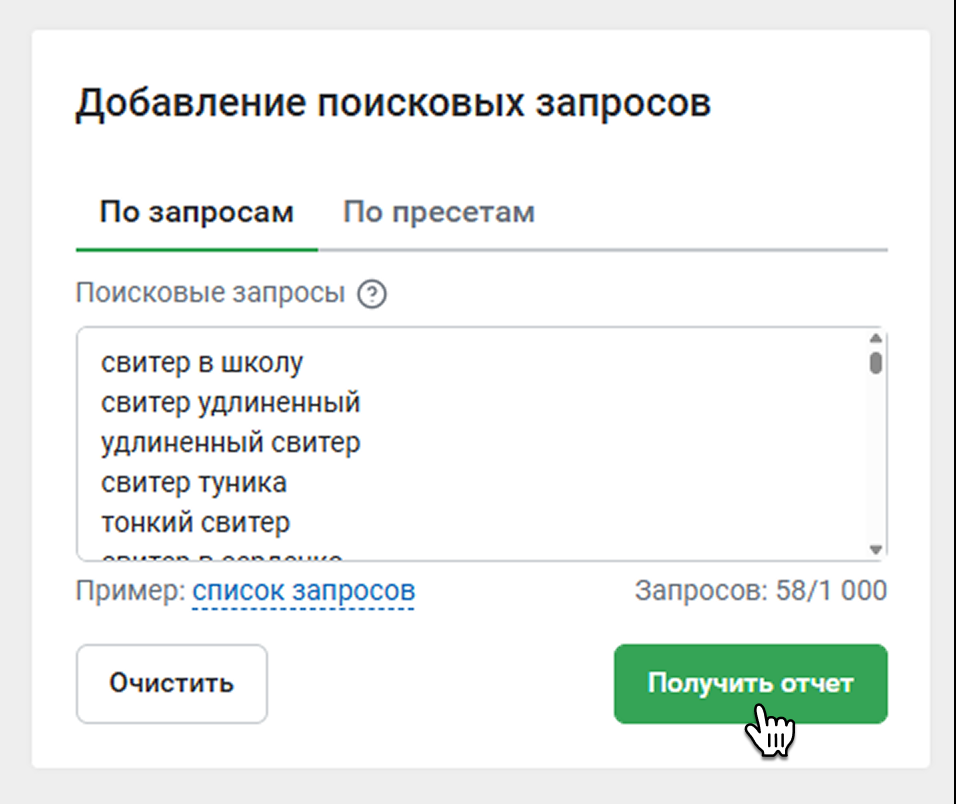Click the Запросов: 58/1 000 counter
Screen dimensions: 956x804
[x=760, y=591]
